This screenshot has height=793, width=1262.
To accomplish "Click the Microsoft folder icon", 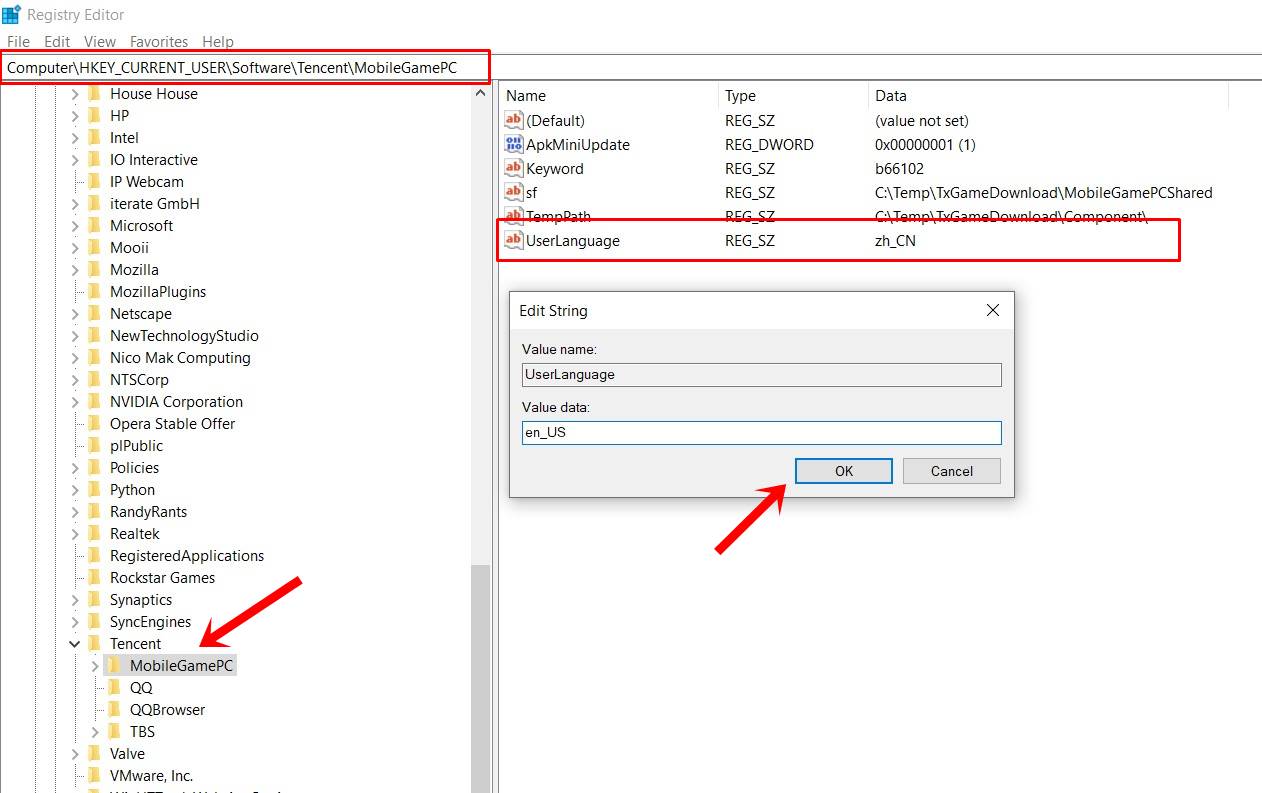I will click(95, 225).
